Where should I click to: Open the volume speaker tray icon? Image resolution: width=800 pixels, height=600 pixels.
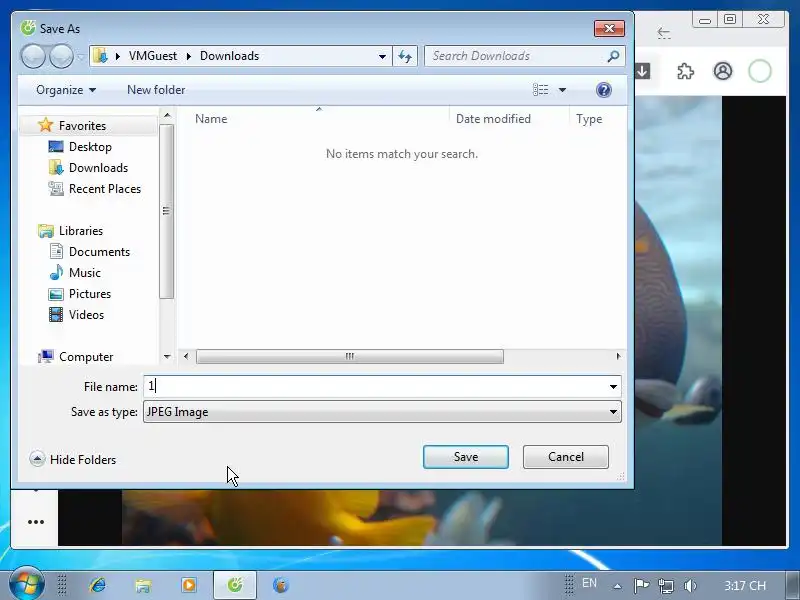[690, 585]
